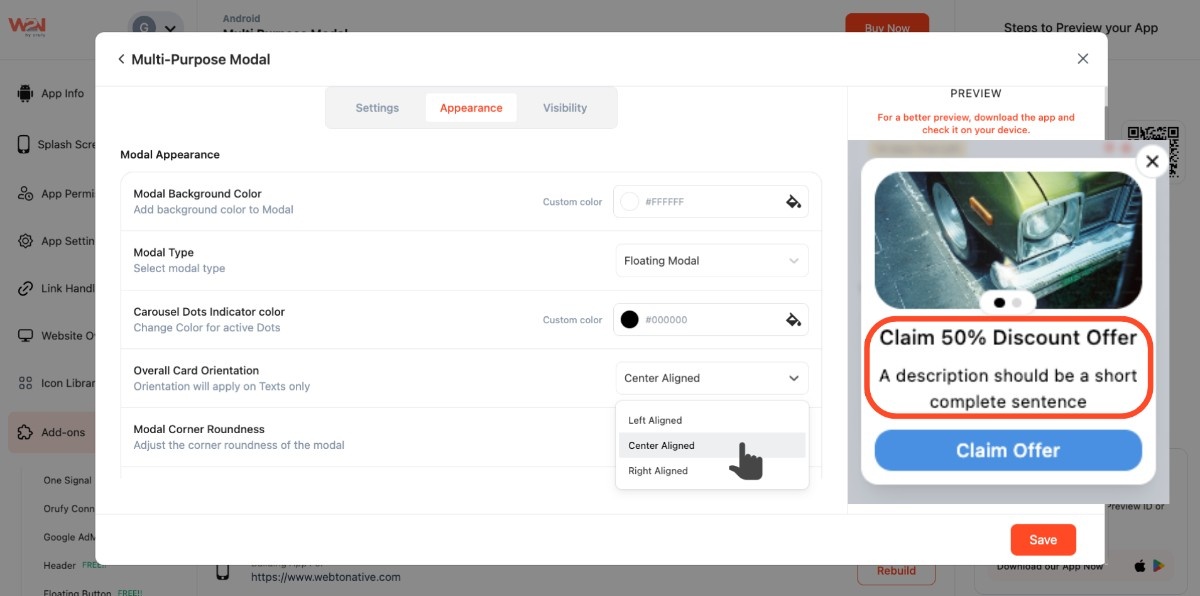This screenshot has width=1200, height=596.
Task: Click the Claim Offer preview button
Action: 1007,450
